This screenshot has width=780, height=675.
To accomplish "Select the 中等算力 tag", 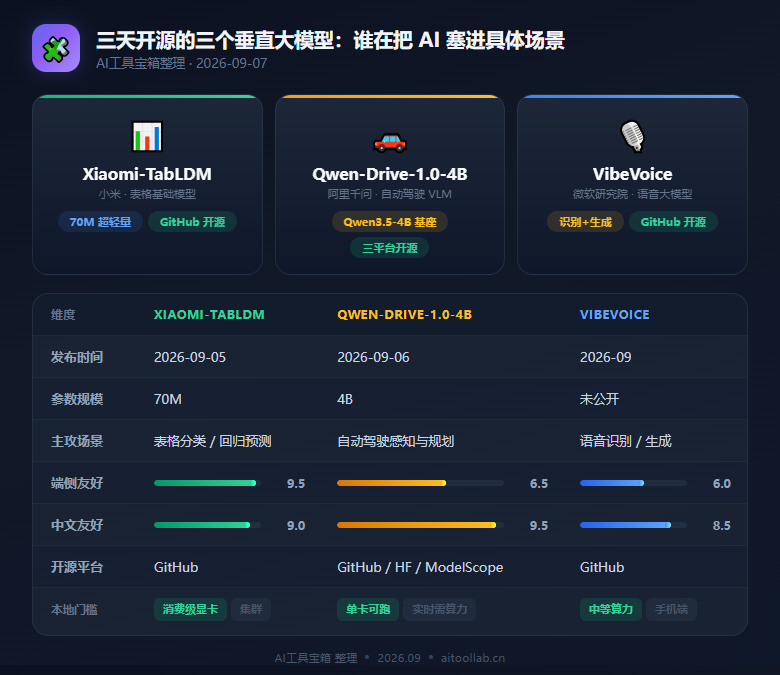I will [611, 609].
